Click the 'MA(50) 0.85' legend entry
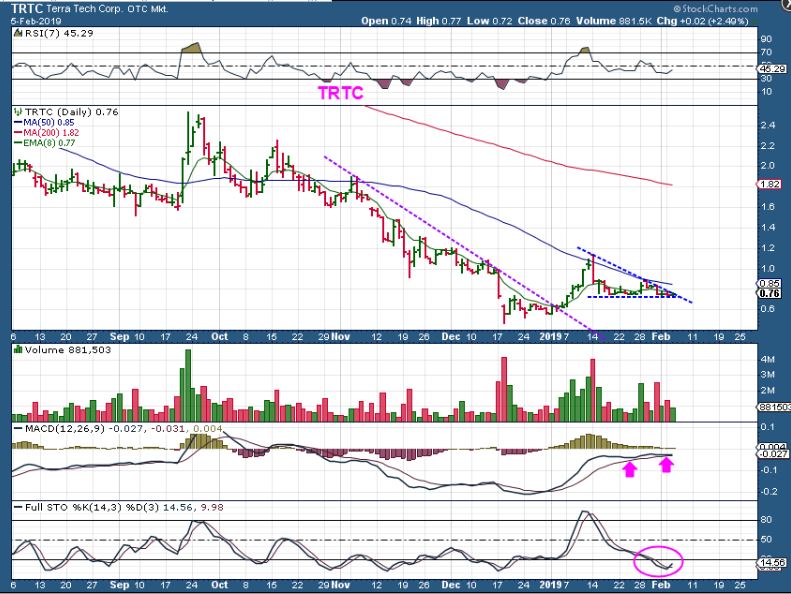The image size is (791, 594). point(48,123)
